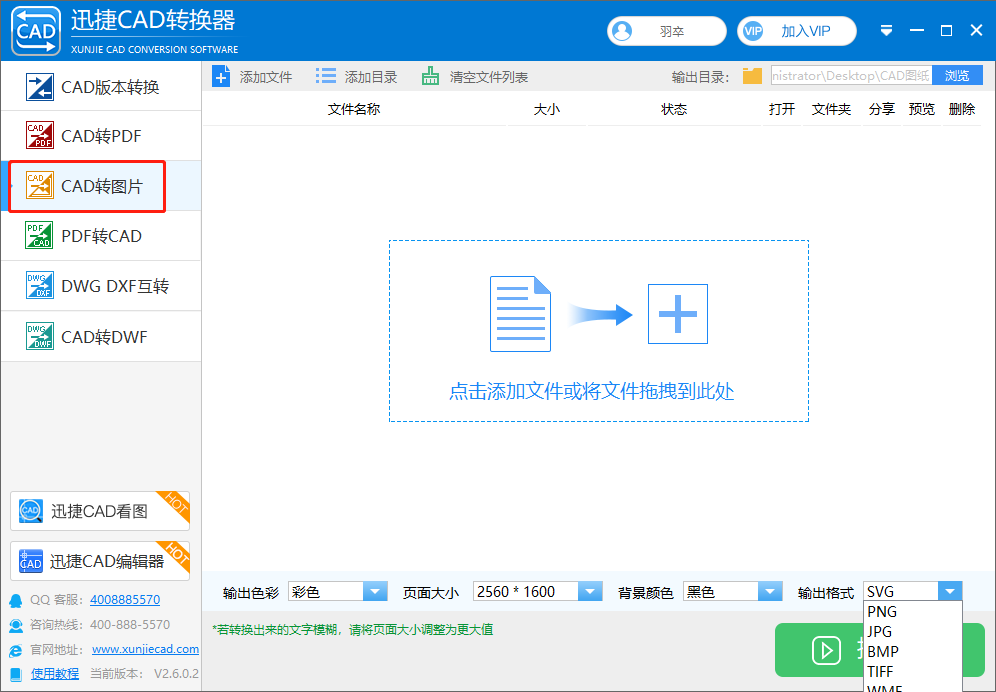This screenshot has width=996, height=692.
Task: Click the PDF转CAD green icon
Action: pos(39,235)
